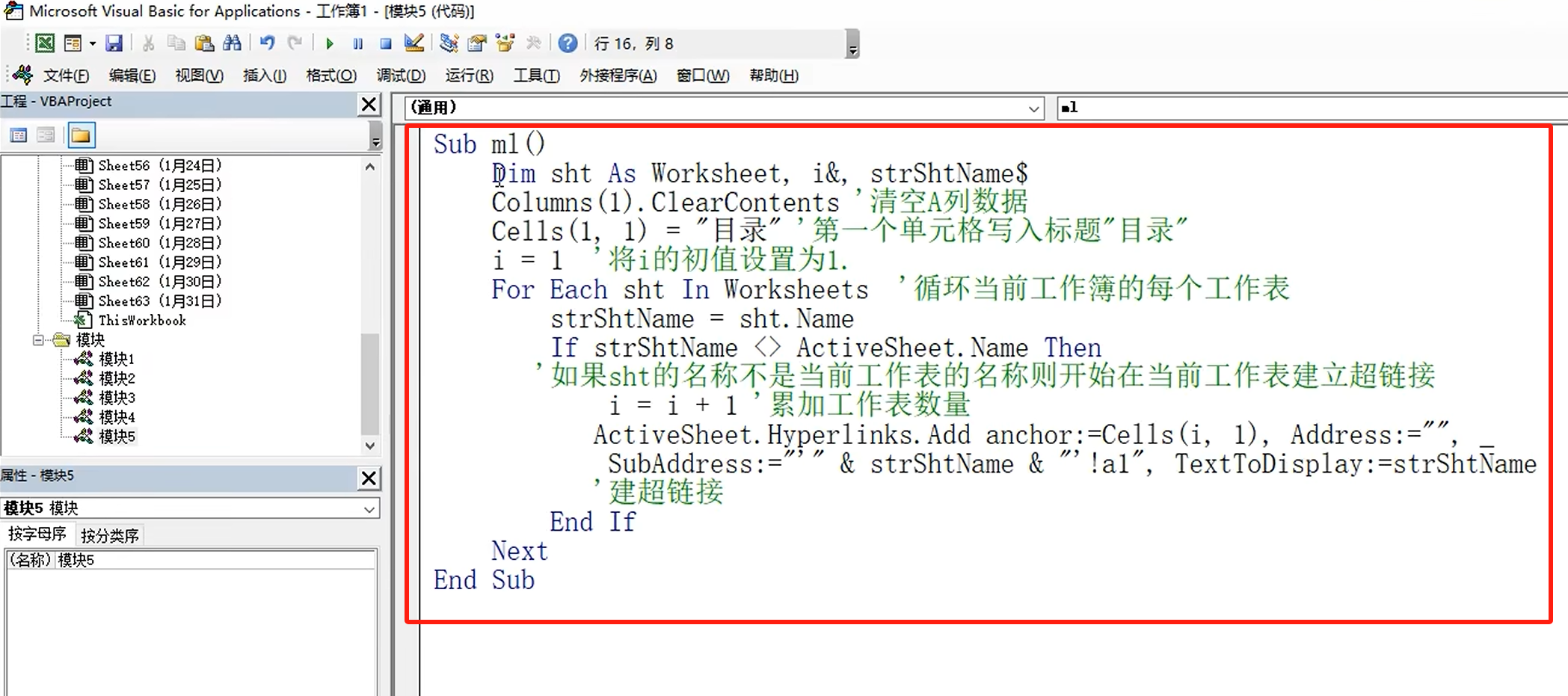
Task: Click the (名称) property value field
Action: click(x=215, y=560)
